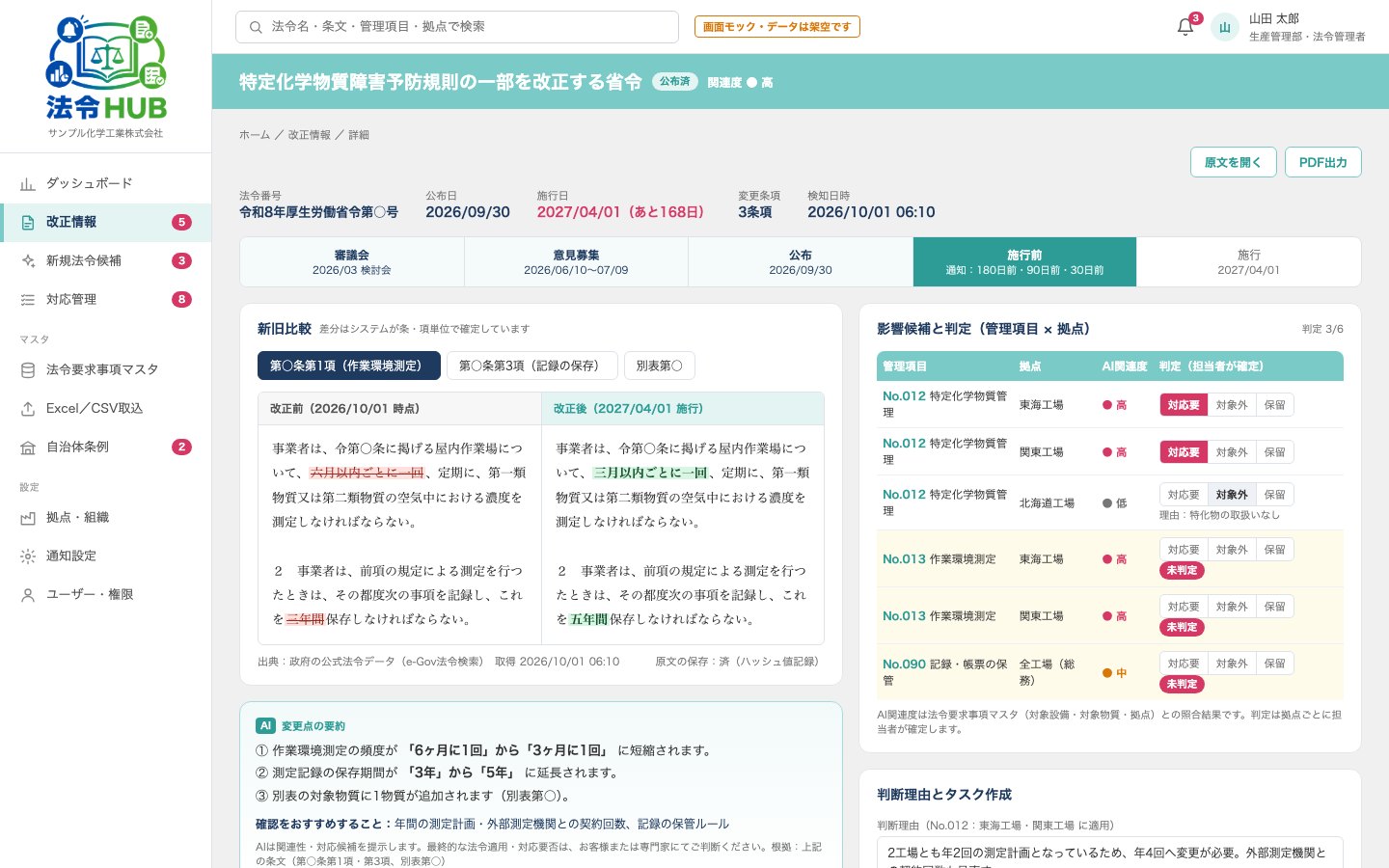Click the 新規法令候補 sparkle icon
Image resolution: width=1389 pixels, height=868 pixels.
coord(28,260)
